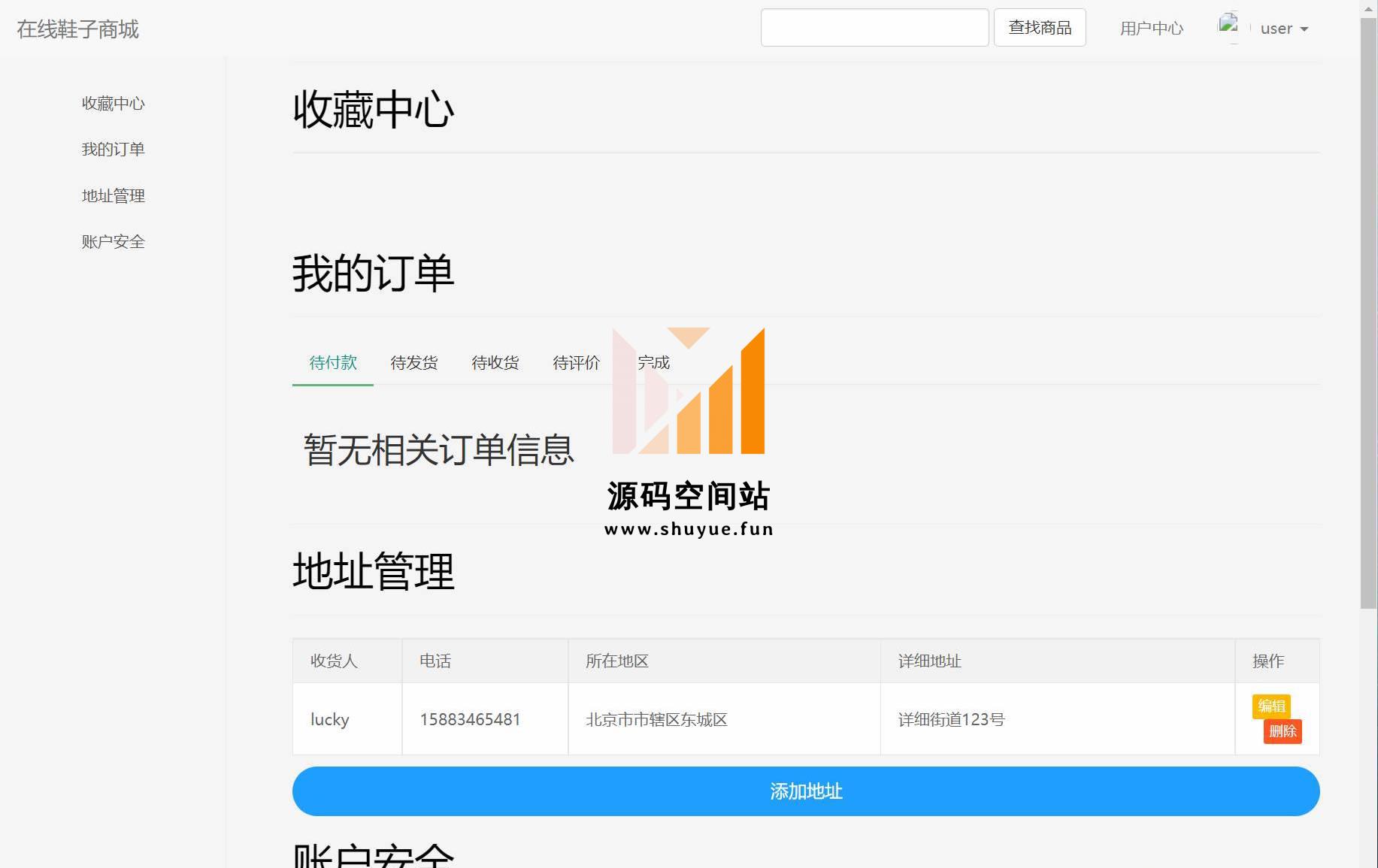Screen dimensions: 1378x868
Task: Click the user avatar image
Action: [1228, 26]
